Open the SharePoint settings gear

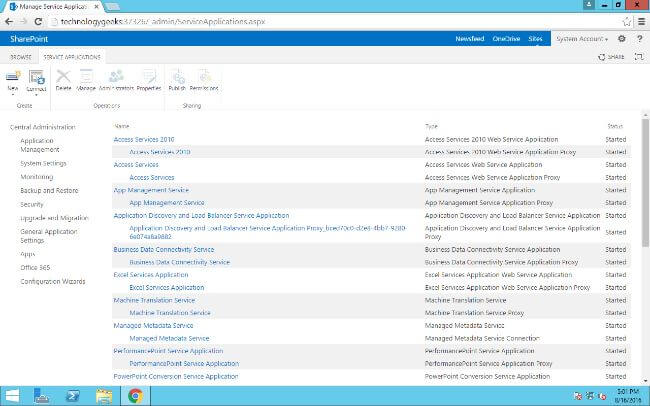[x=621, y=39]
